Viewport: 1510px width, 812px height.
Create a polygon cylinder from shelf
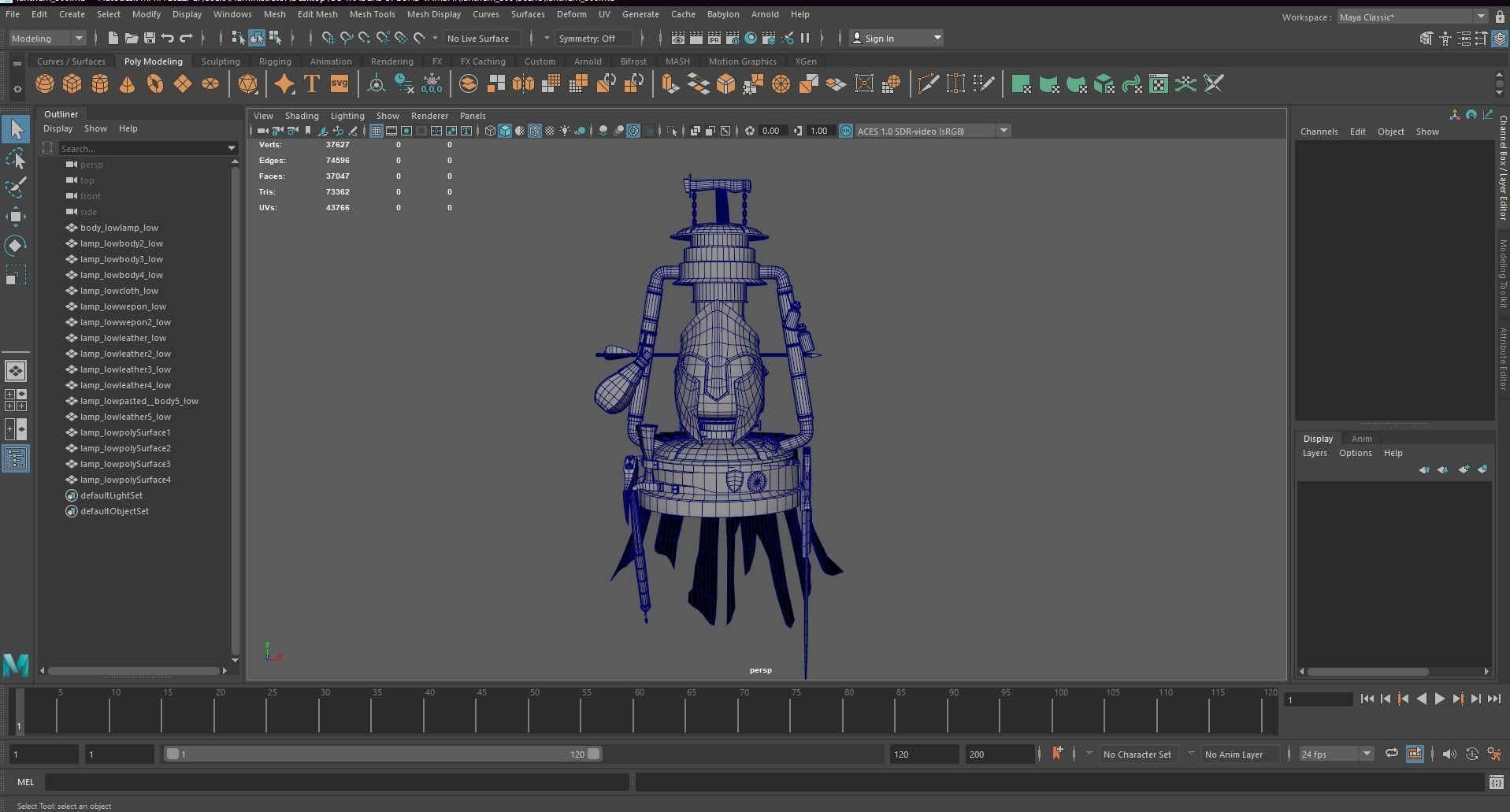pyautogui.click(x=100, y=84)
